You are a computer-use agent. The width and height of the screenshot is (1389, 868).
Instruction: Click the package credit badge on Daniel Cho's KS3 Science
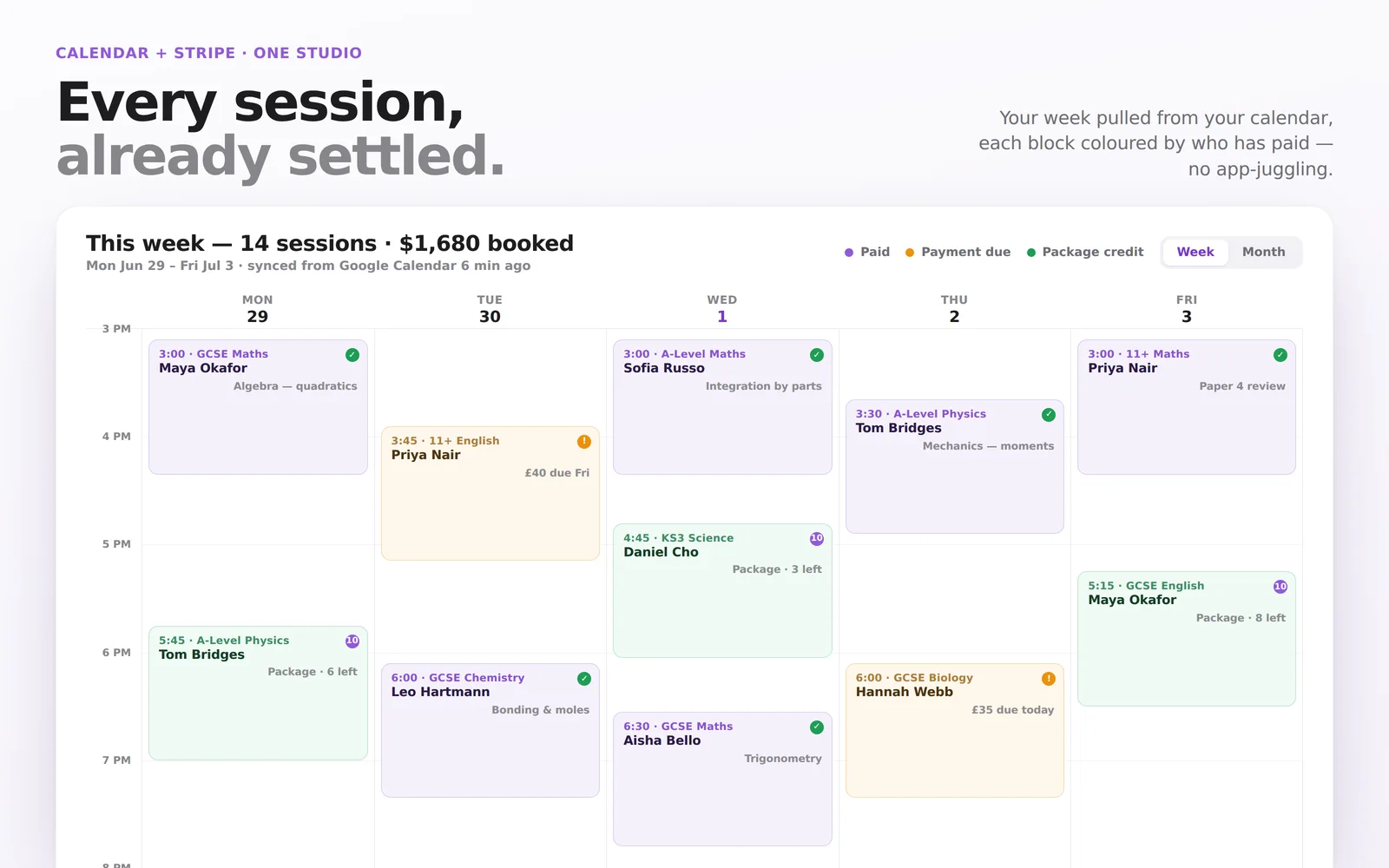pyautogui.click(x=817, y=538)
